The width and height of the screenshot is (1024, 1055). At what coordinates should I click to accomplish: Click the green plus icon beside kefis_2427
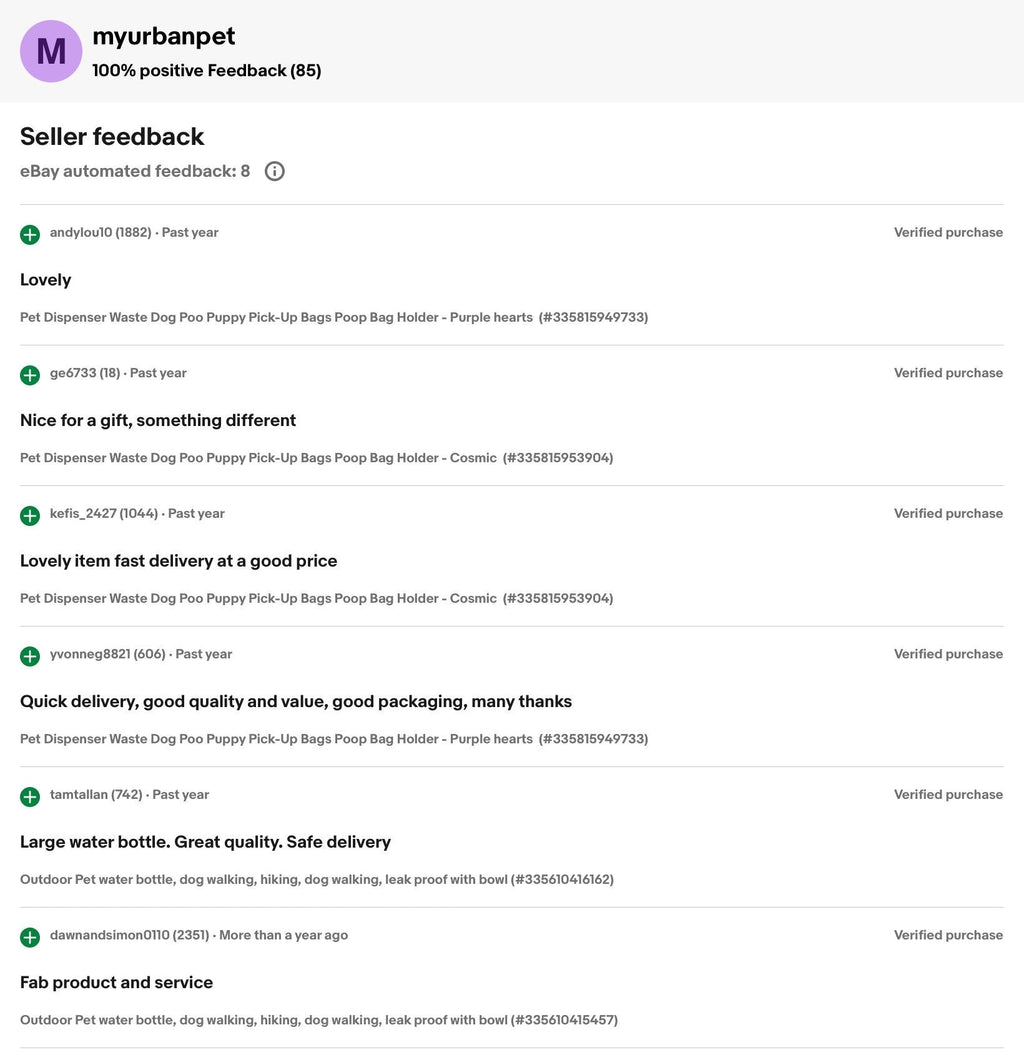(x=30, y=516)
